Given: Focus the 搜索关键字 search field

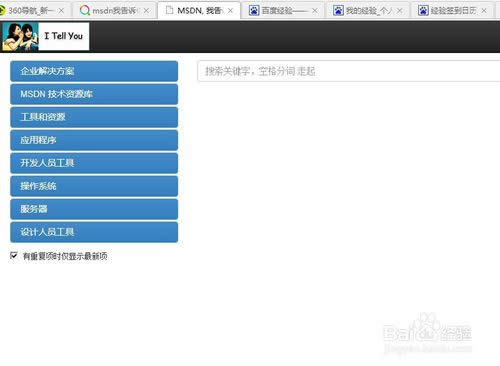Looking at the screenshot, I should pos(349,71).
